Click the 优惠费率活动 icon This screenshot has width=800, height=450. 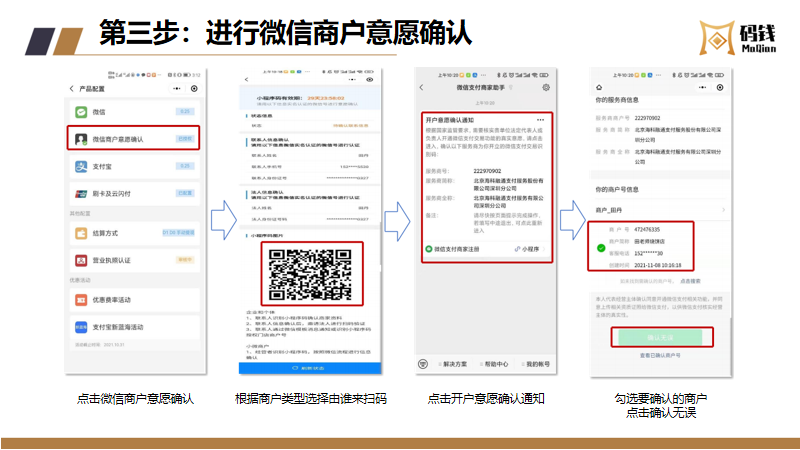(x=81, y=299)
